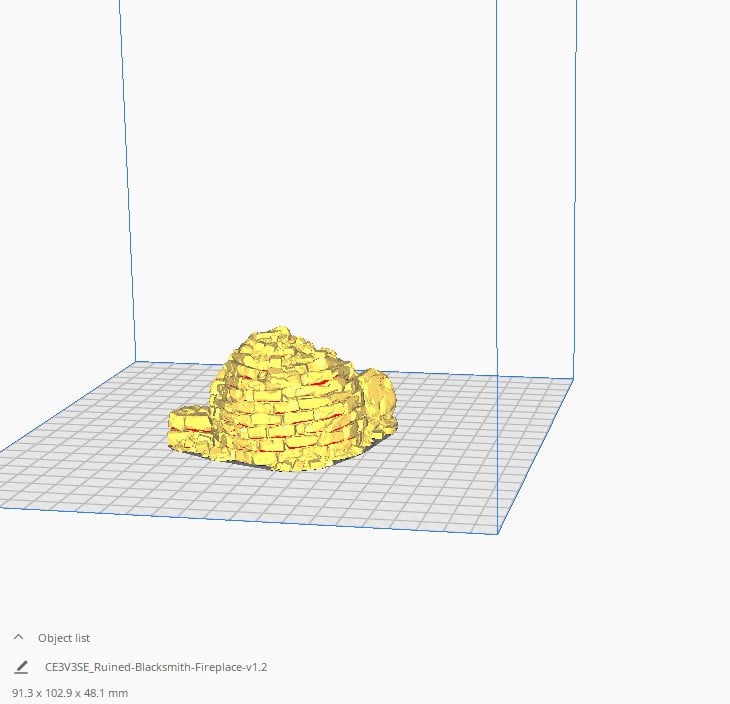730x704 pixels.
Task: Click a red overhang streak on the brick wall
Action: tap(319, 383)
